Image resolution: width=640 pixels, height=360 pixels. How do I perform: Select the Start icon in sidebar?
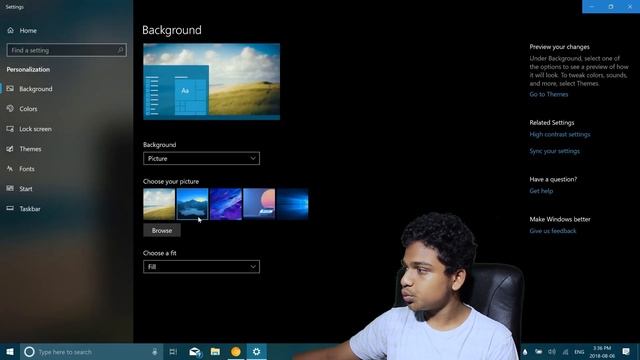coord(10,188)
